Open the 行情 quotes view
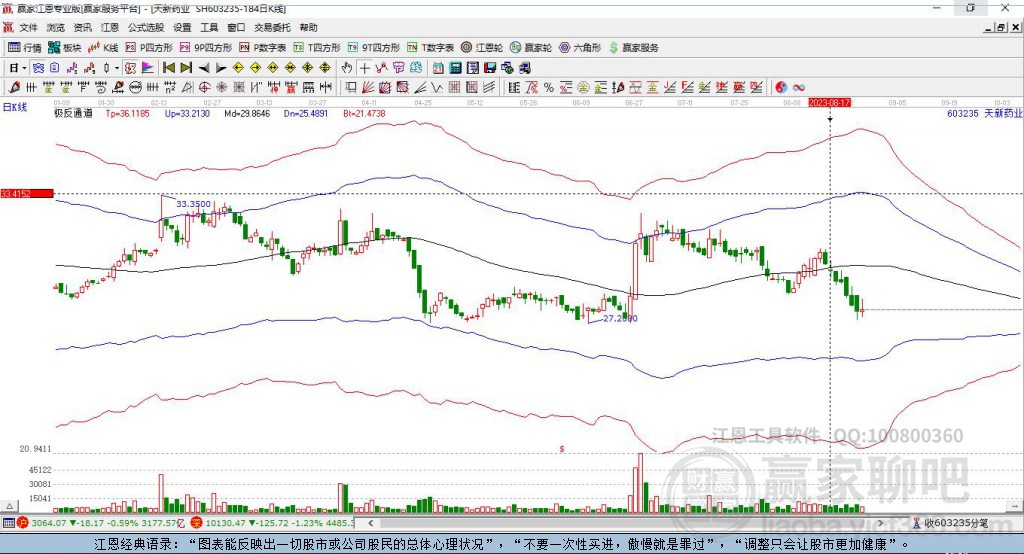Viewport: 1024px width, 554px height. tap(24, 48)
